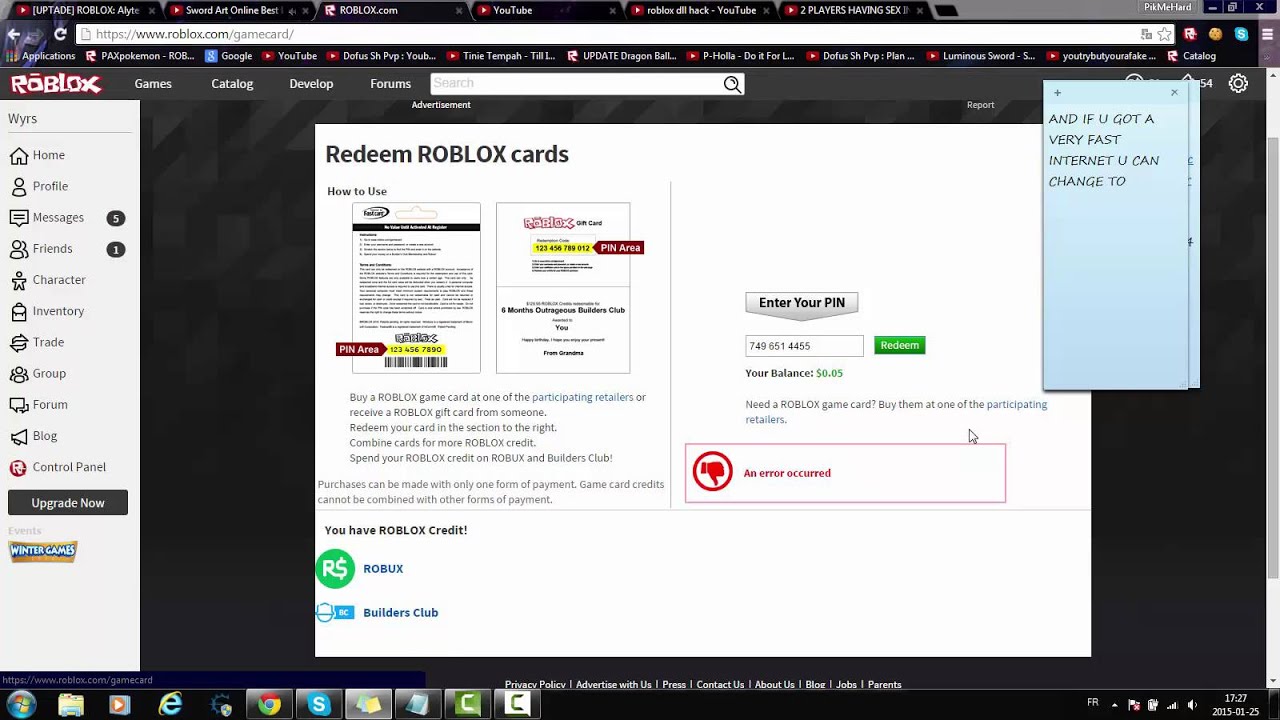
Task: Click the Home house icon in sidebar
Action: click(x=18, y=155)
